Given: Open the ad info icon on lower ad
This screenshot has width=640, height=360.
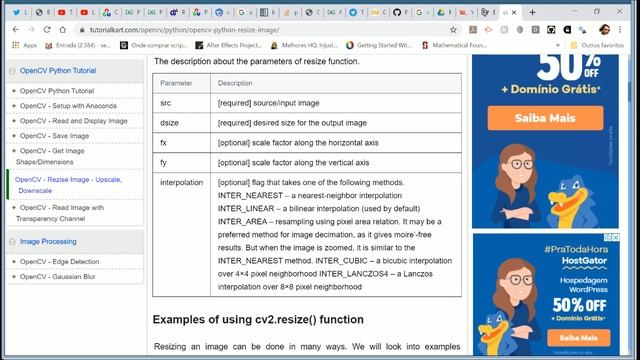Looking at the screenshot, I should pos(608,238).
